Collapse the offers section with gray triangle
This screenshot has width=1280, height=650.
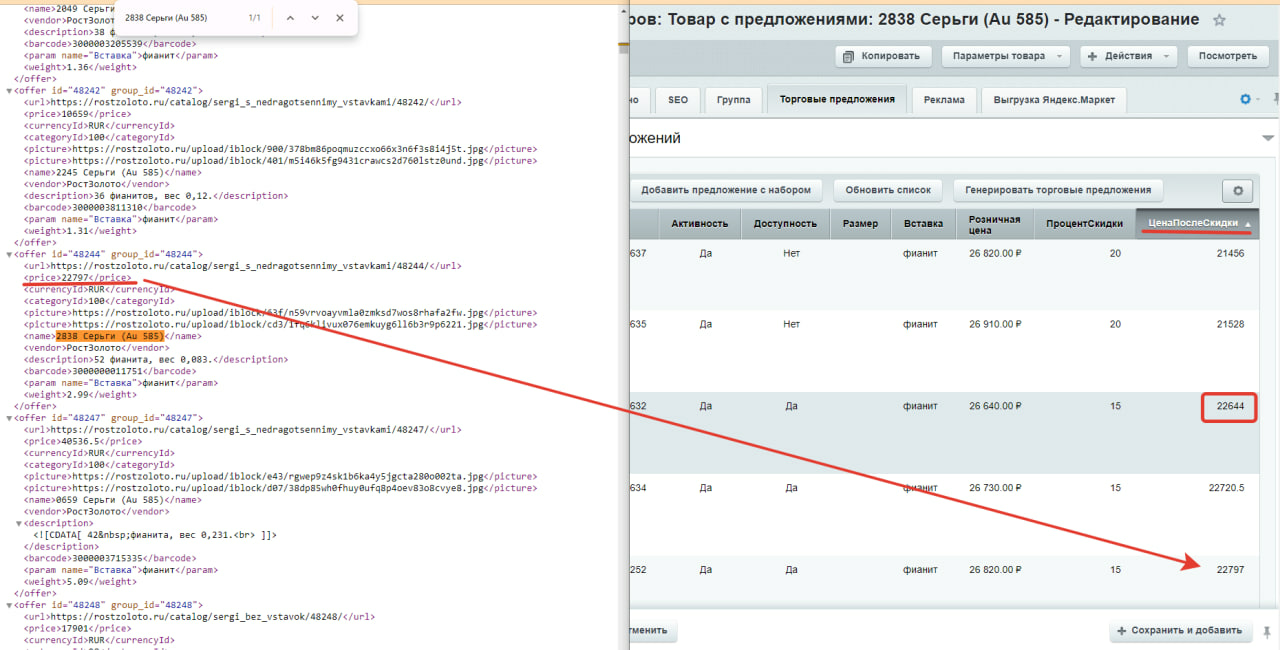coord(1268,138)
